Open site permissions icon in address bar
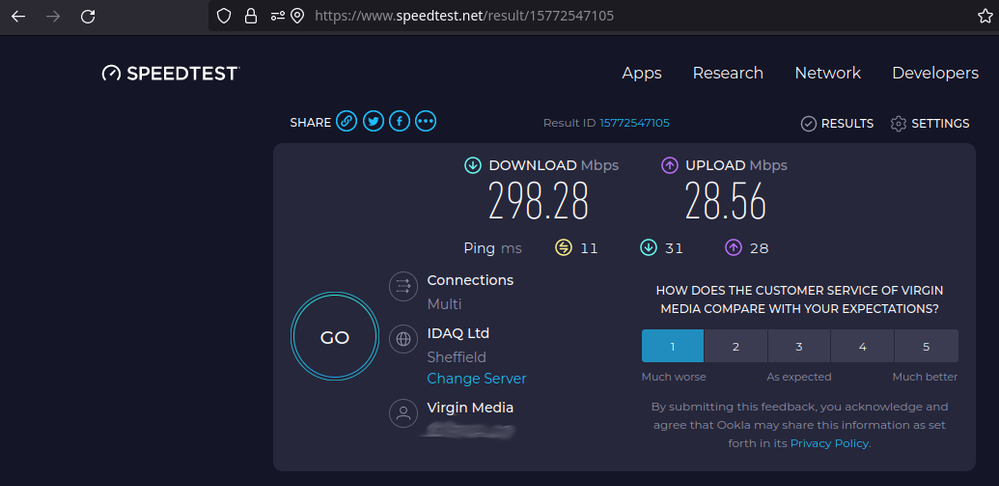999x486 pixels. coord(277,16)
